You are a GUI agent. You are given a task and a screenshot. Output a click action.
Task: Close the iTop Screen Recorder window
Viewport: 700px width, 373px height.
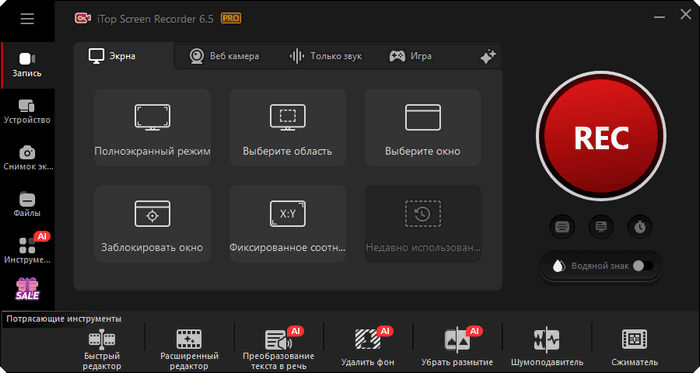(x=685, y=14)
